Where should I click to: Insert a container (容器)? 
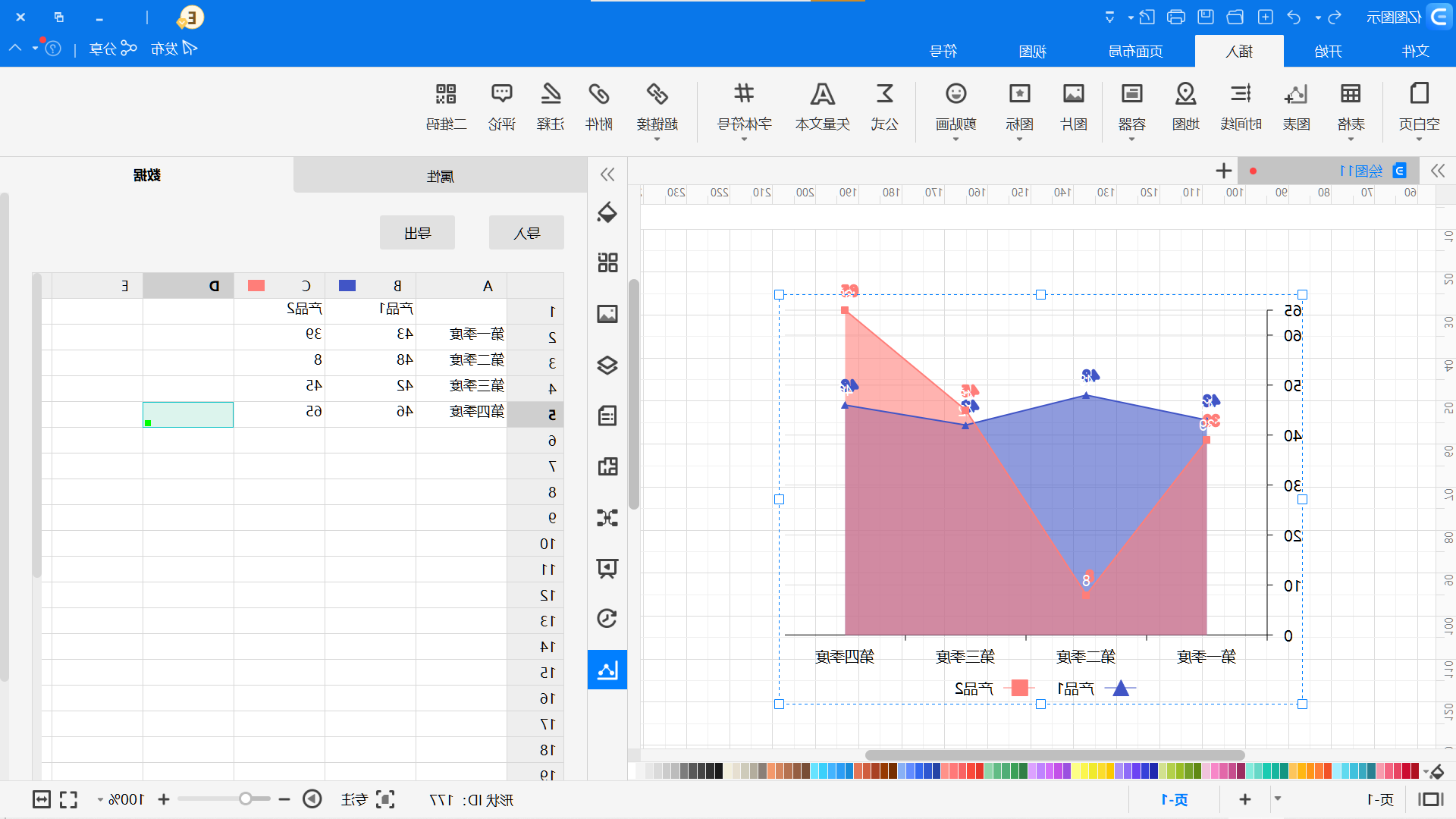[x=1131, y=106]
